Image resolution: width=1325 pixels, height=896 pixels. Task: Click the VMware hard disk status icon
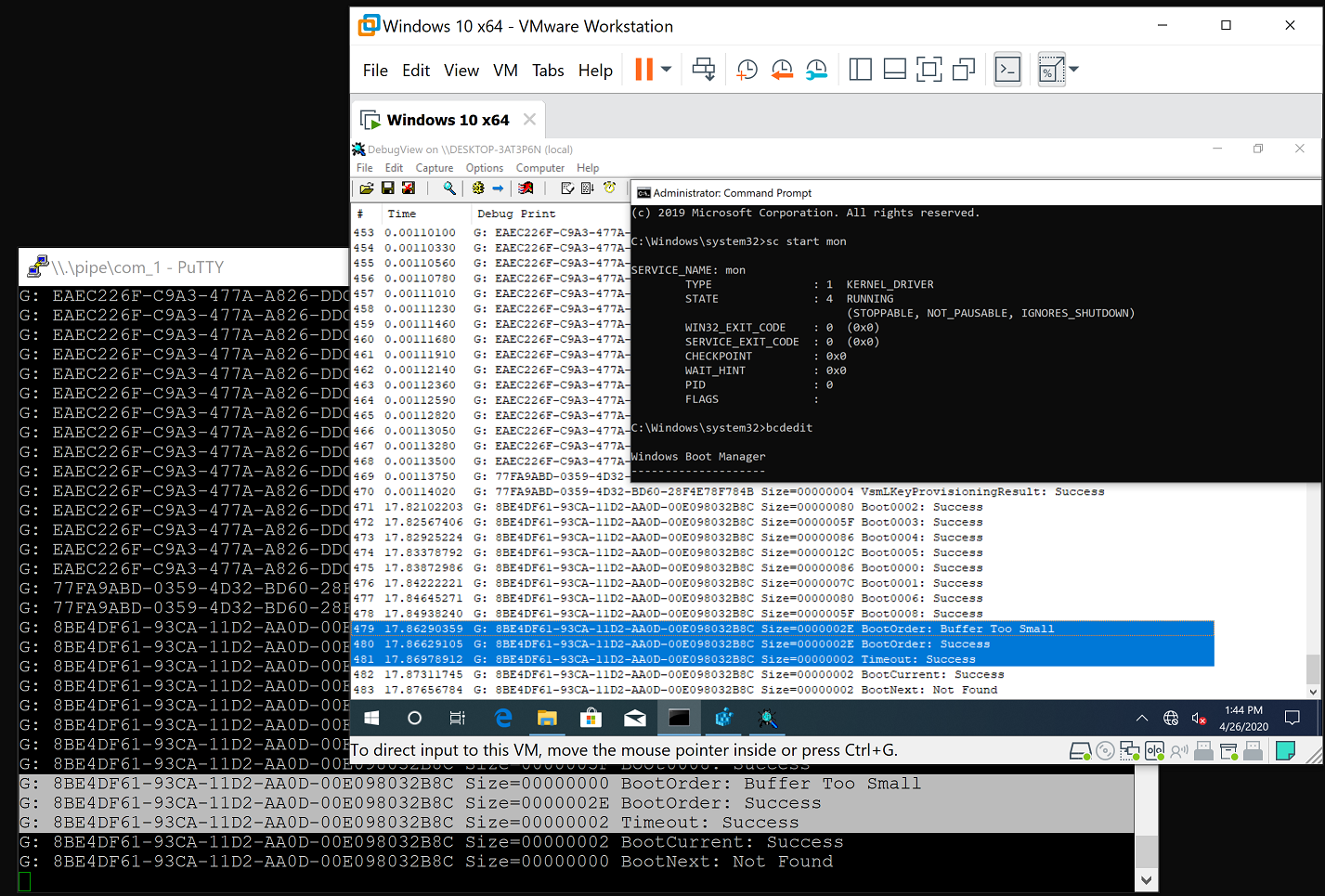pyautogui.click(x=1080, y=751)
